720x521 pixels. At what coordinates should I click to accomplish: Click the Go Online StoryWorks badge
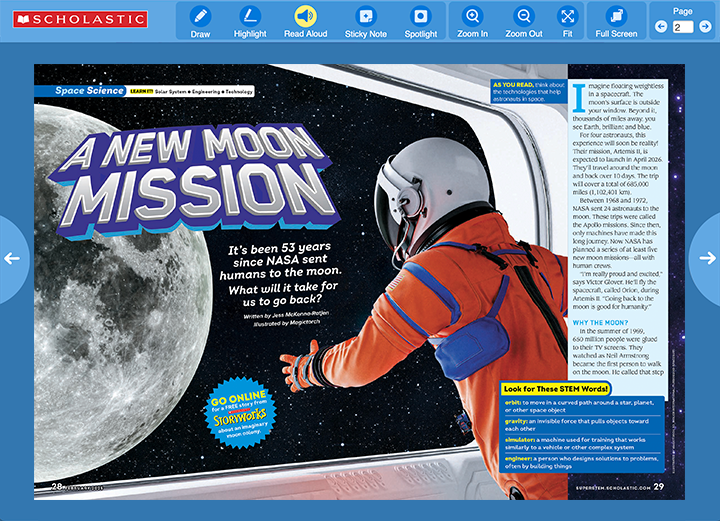coord(239,412)
